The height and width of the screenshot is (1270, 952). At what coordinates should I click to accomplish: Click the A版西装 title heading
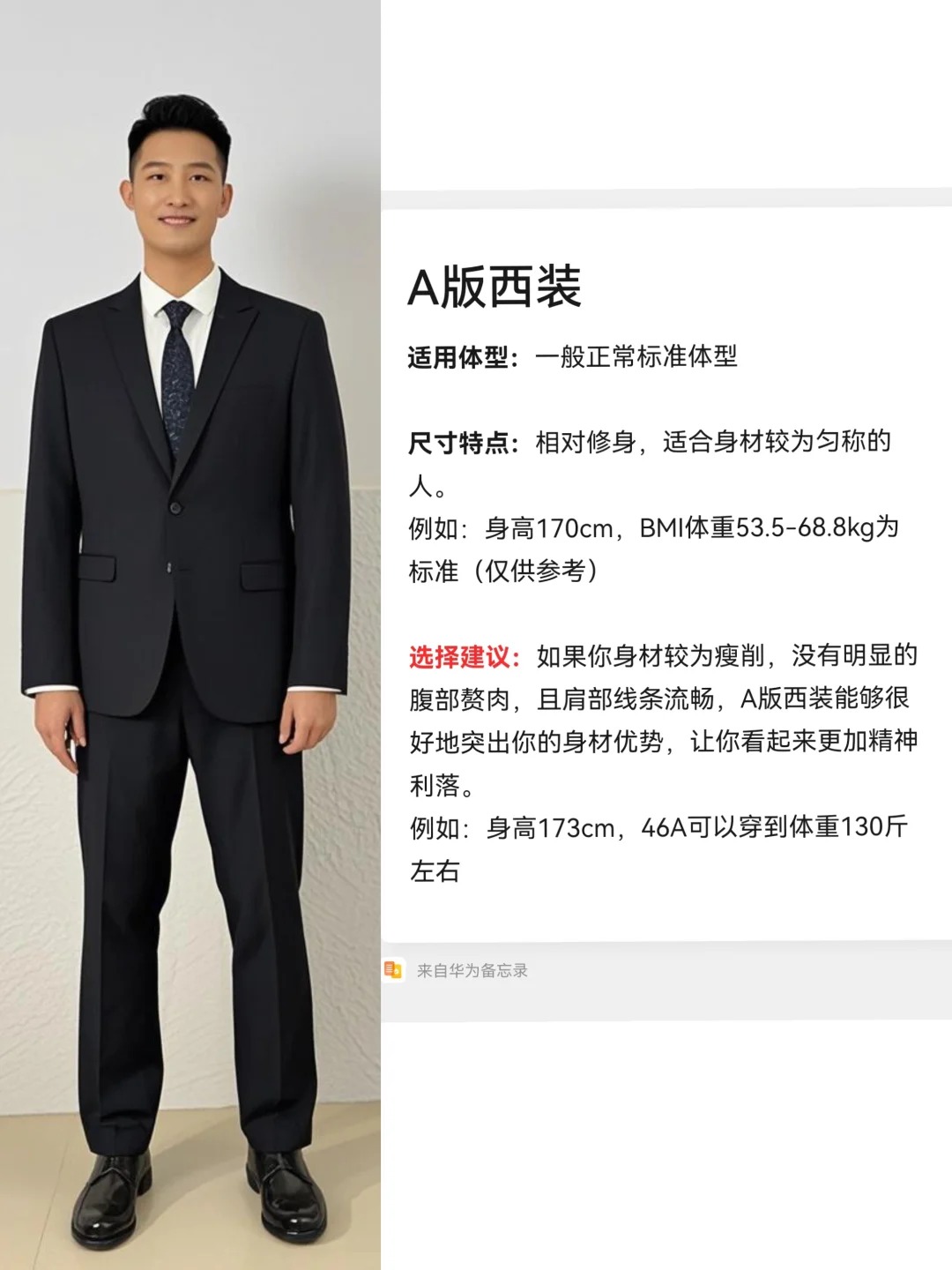(x=495, y=287)
